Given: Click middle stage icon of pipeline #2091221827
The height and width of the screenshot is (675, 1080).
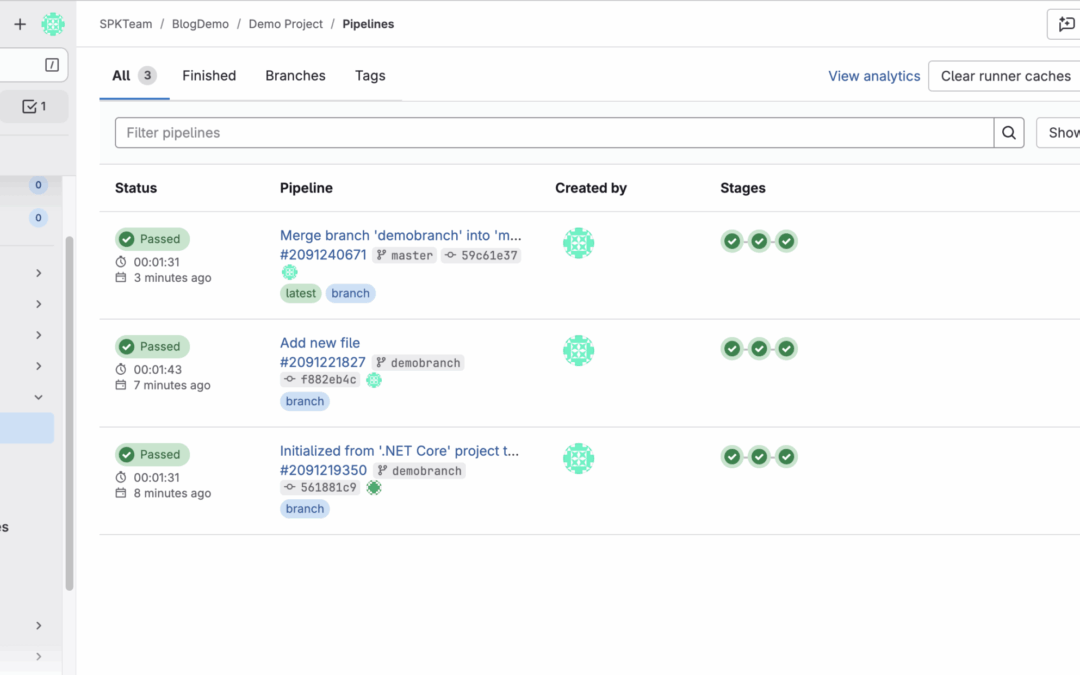Looking at the screenshot, I should coord(759,349).
